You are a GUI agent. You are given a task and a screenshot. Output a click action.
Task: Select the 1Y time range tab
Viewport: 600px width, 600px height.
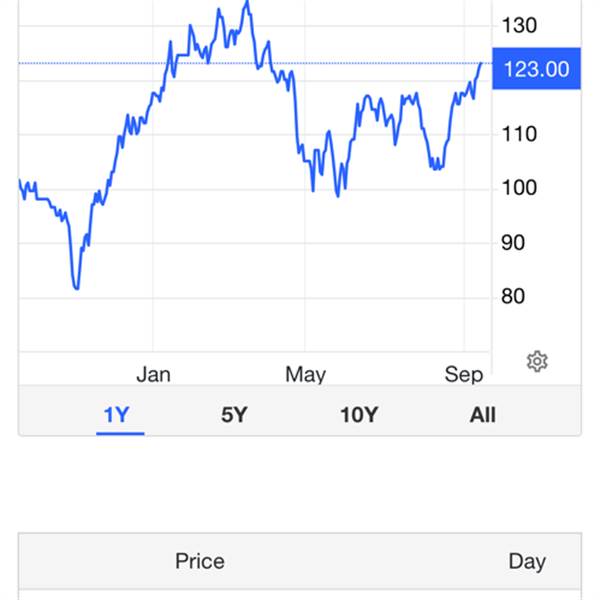(x=117, y=415)
